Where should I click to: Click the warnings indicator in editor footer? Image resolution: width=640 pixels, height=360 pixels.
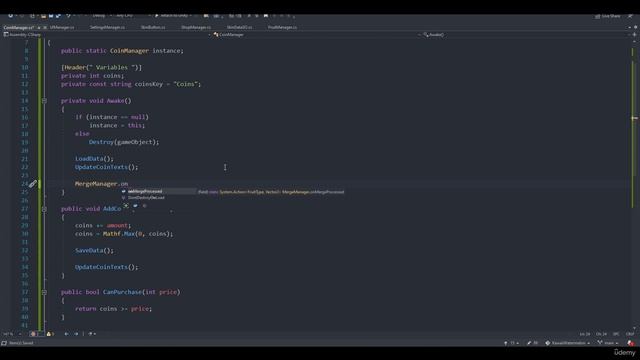pyautogui.click(x=50, y=334)
